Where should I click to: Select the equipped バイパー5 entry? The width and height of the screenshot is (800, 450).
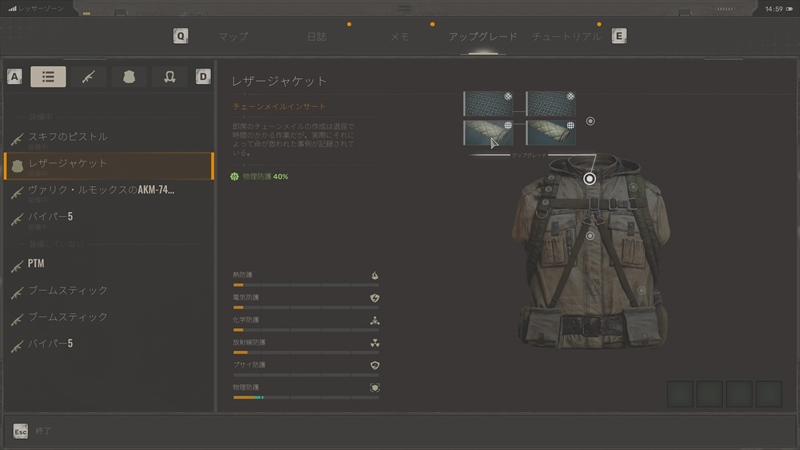coord(109,219)
